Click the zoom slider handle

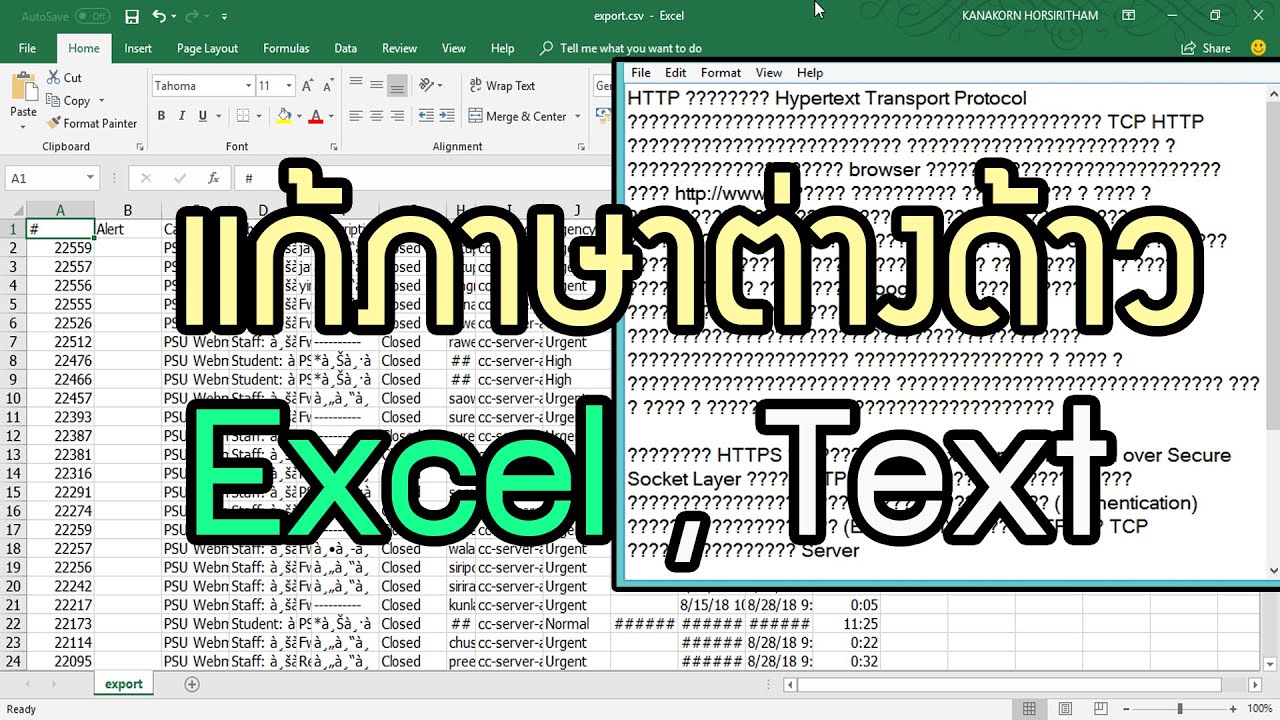pos(1180,709)
